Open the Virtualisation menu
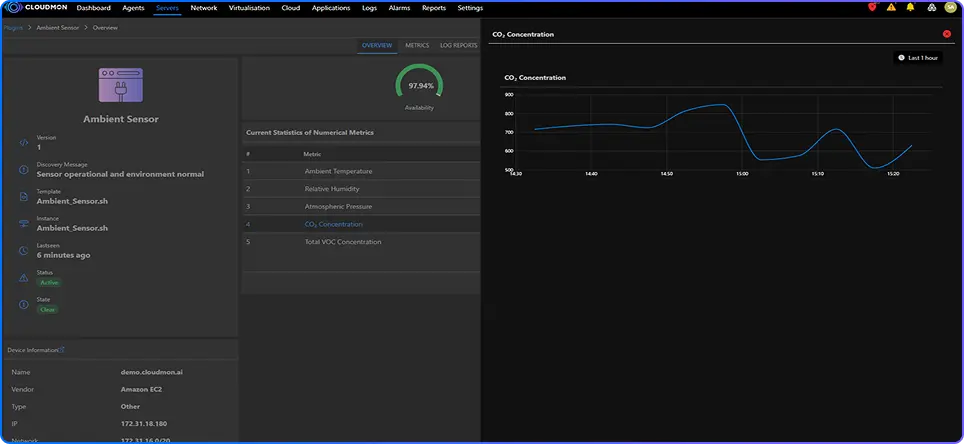 pos(249,8)
